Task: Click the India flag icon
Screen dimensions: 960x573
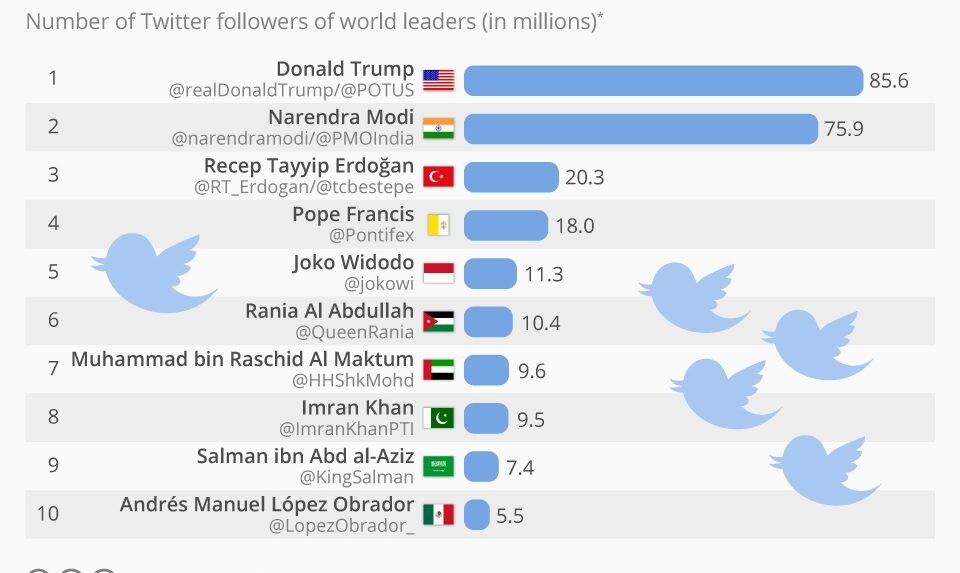Action: [438, 128]
